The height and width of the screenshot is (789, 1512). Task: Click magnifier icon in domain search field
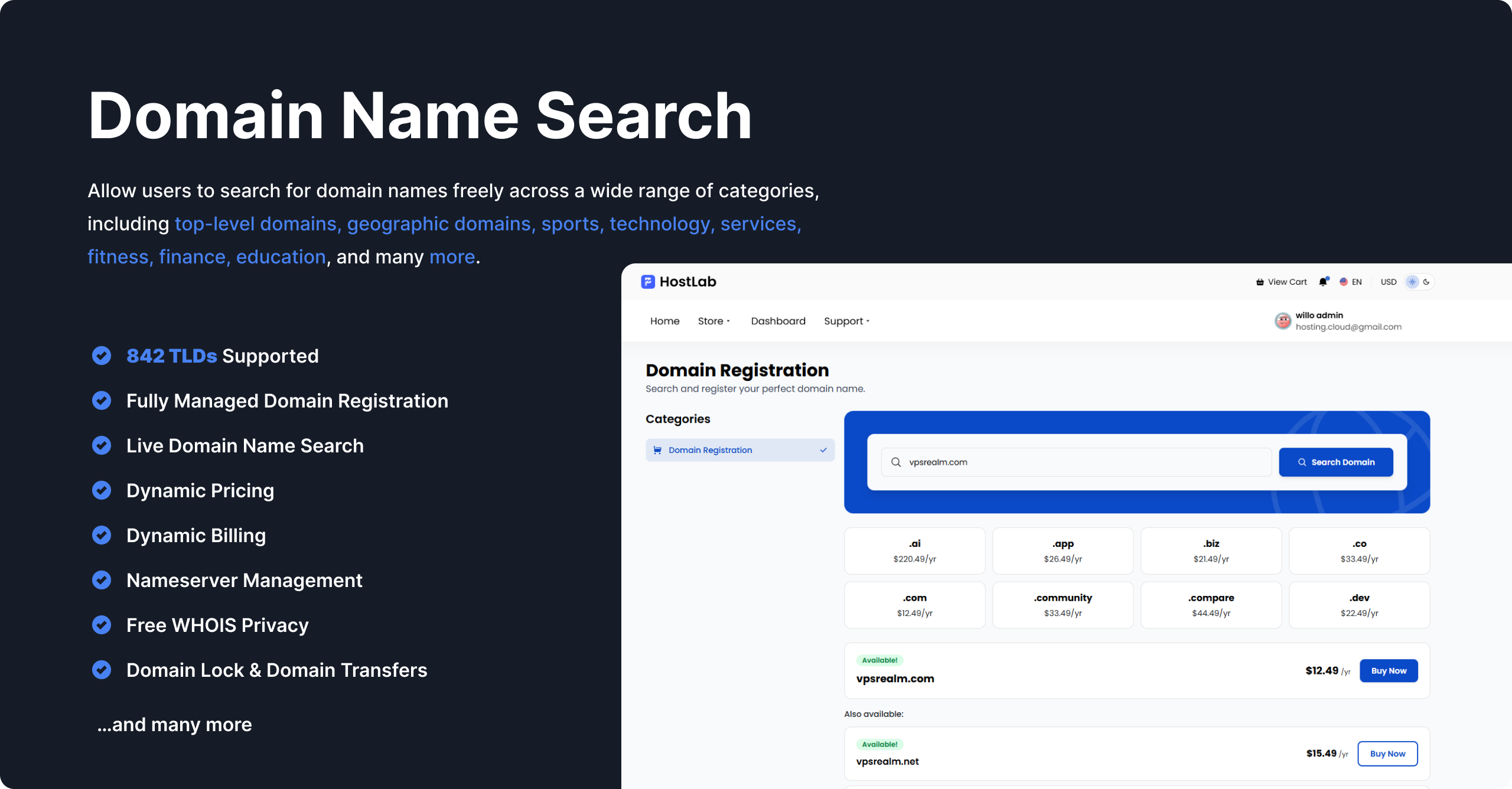click(x=896, y=462)
